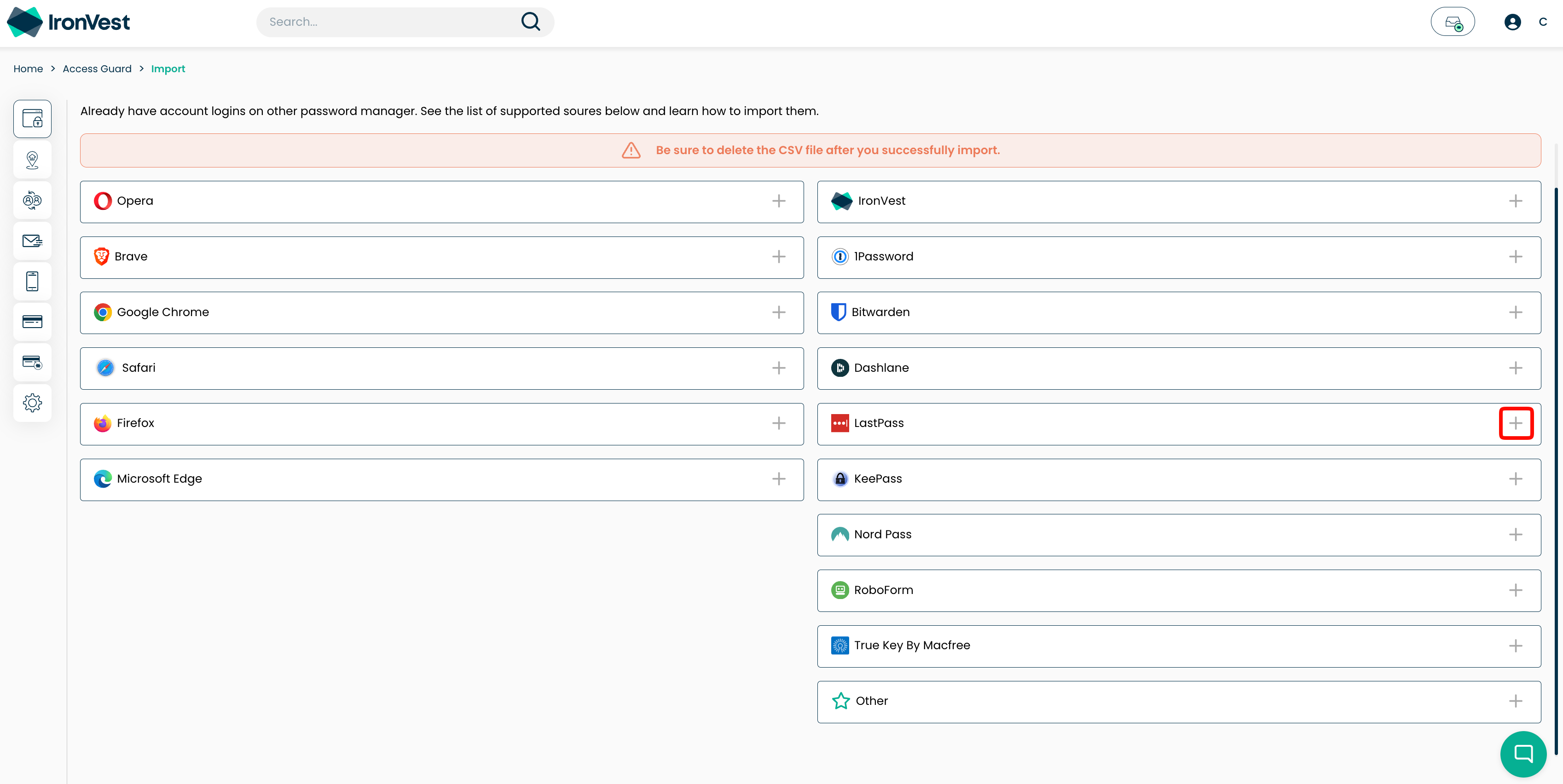Viewport: 1563px width, 784px height.
Task: Expand the Firefox import section
Action: coord(778,423)
